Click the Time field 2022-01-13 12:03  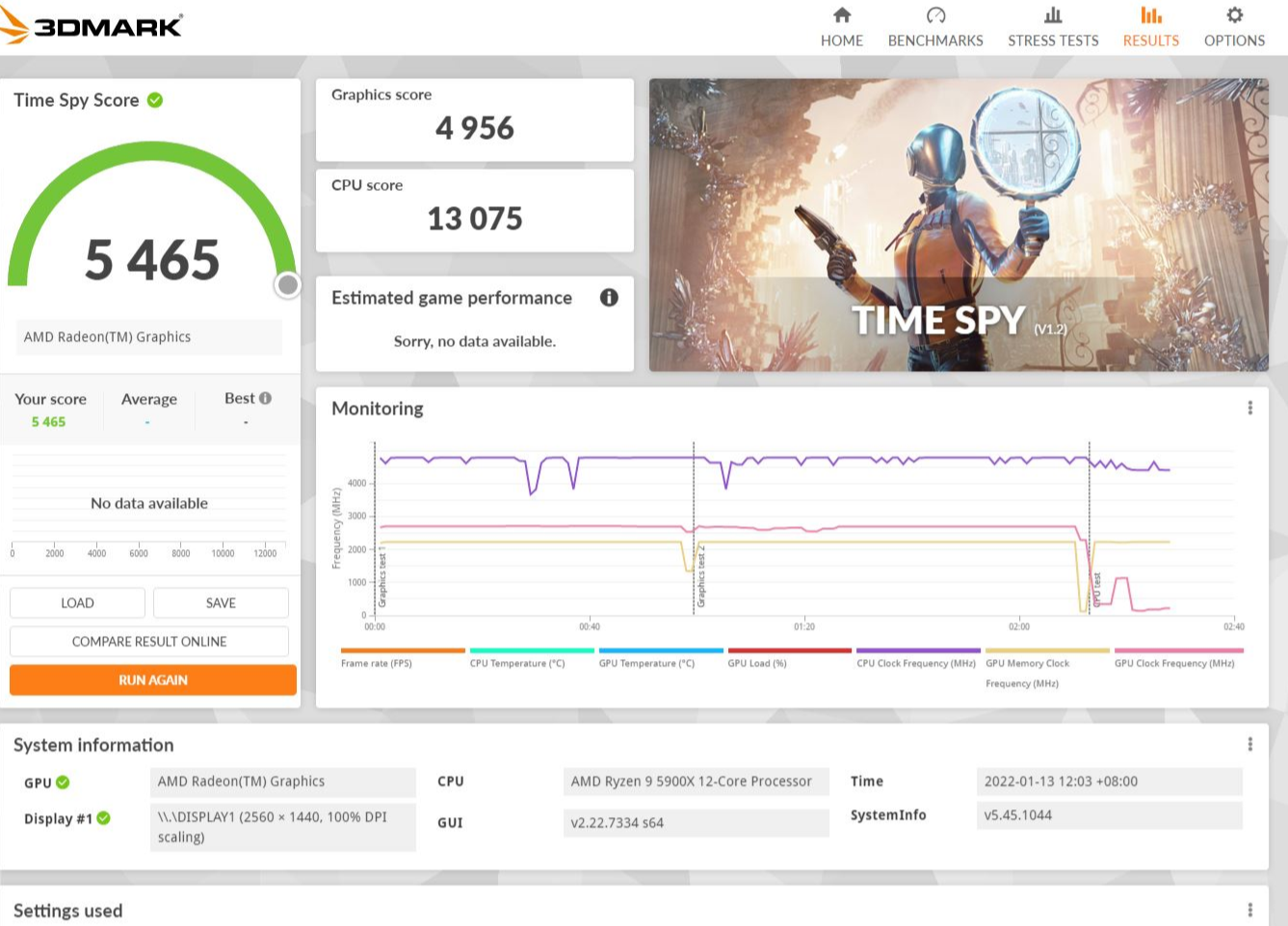point(1109,781)
